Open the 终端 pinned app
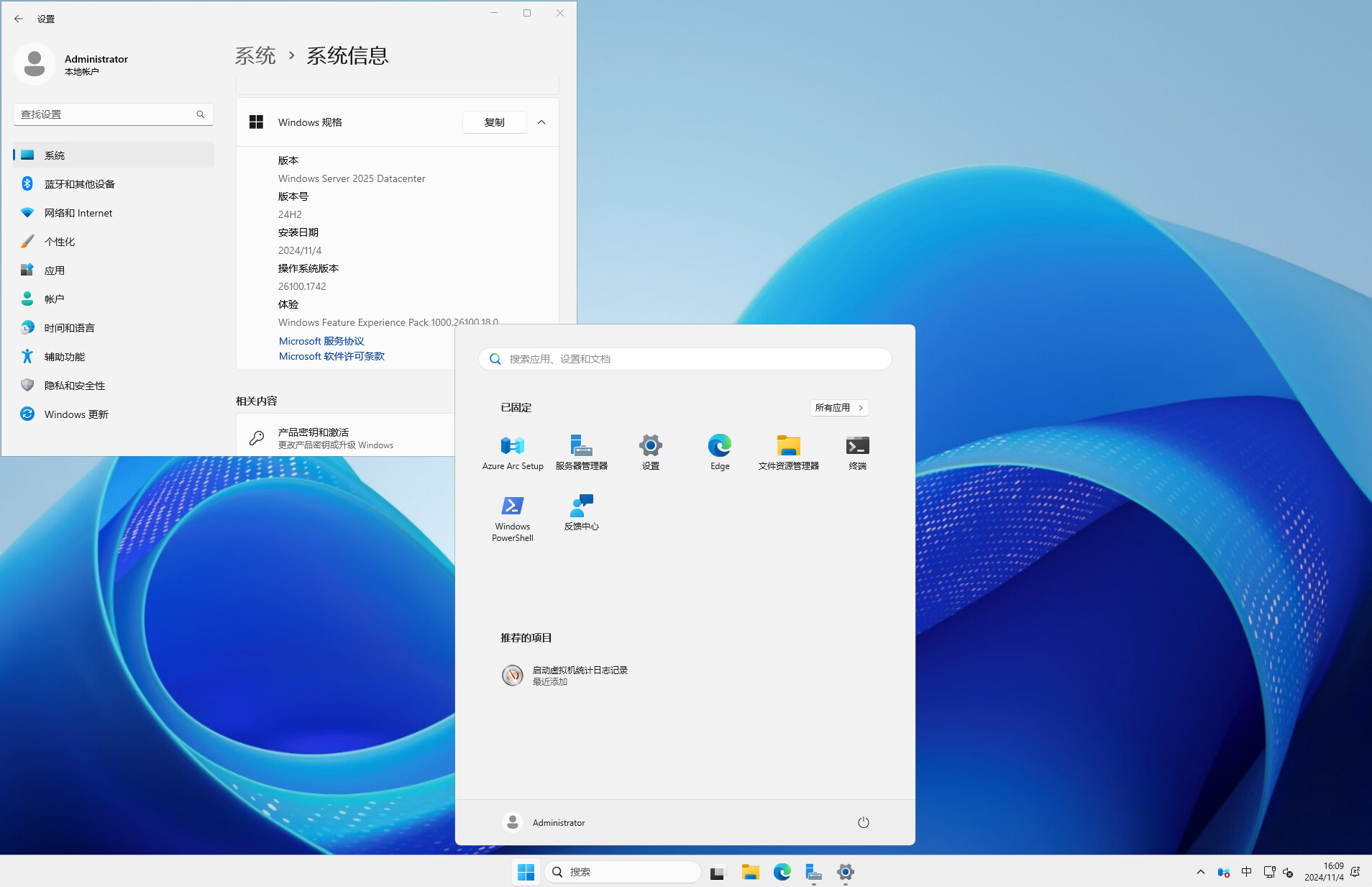Screen dimensions: 1372x887 tap(857, 452)
